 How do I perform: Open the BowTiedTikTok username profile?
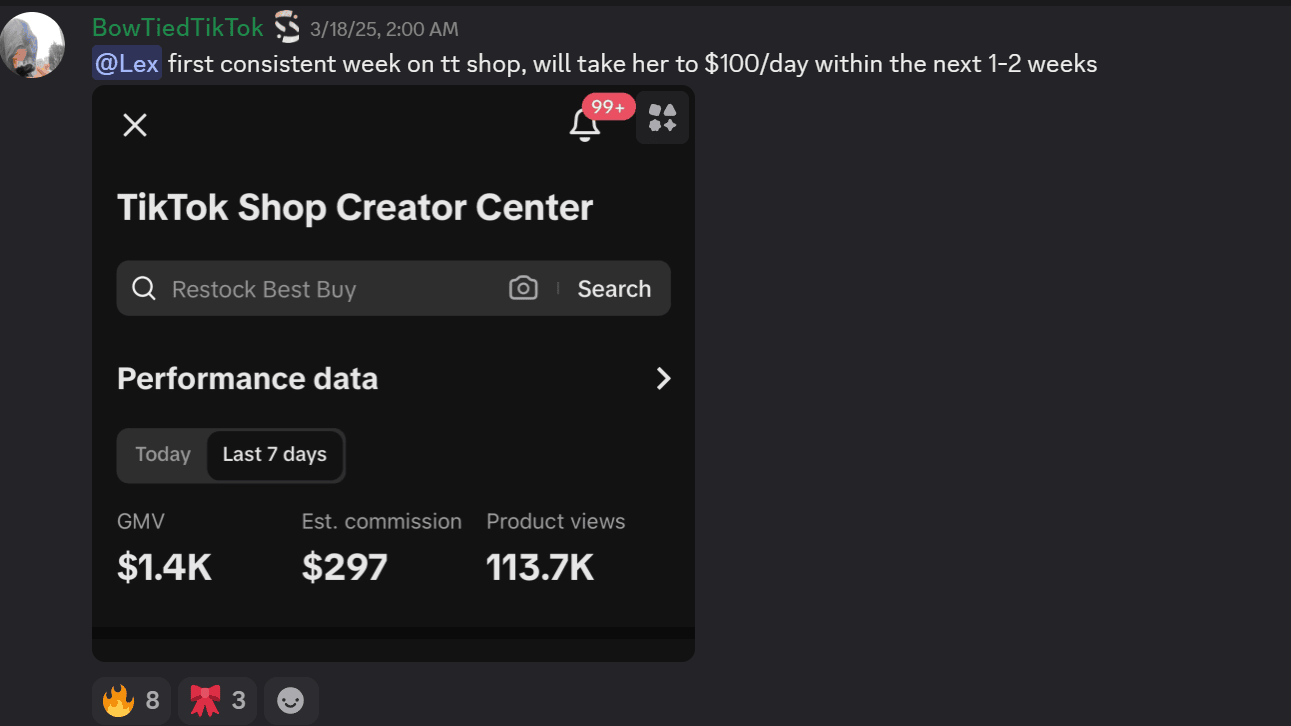[178, 27]
